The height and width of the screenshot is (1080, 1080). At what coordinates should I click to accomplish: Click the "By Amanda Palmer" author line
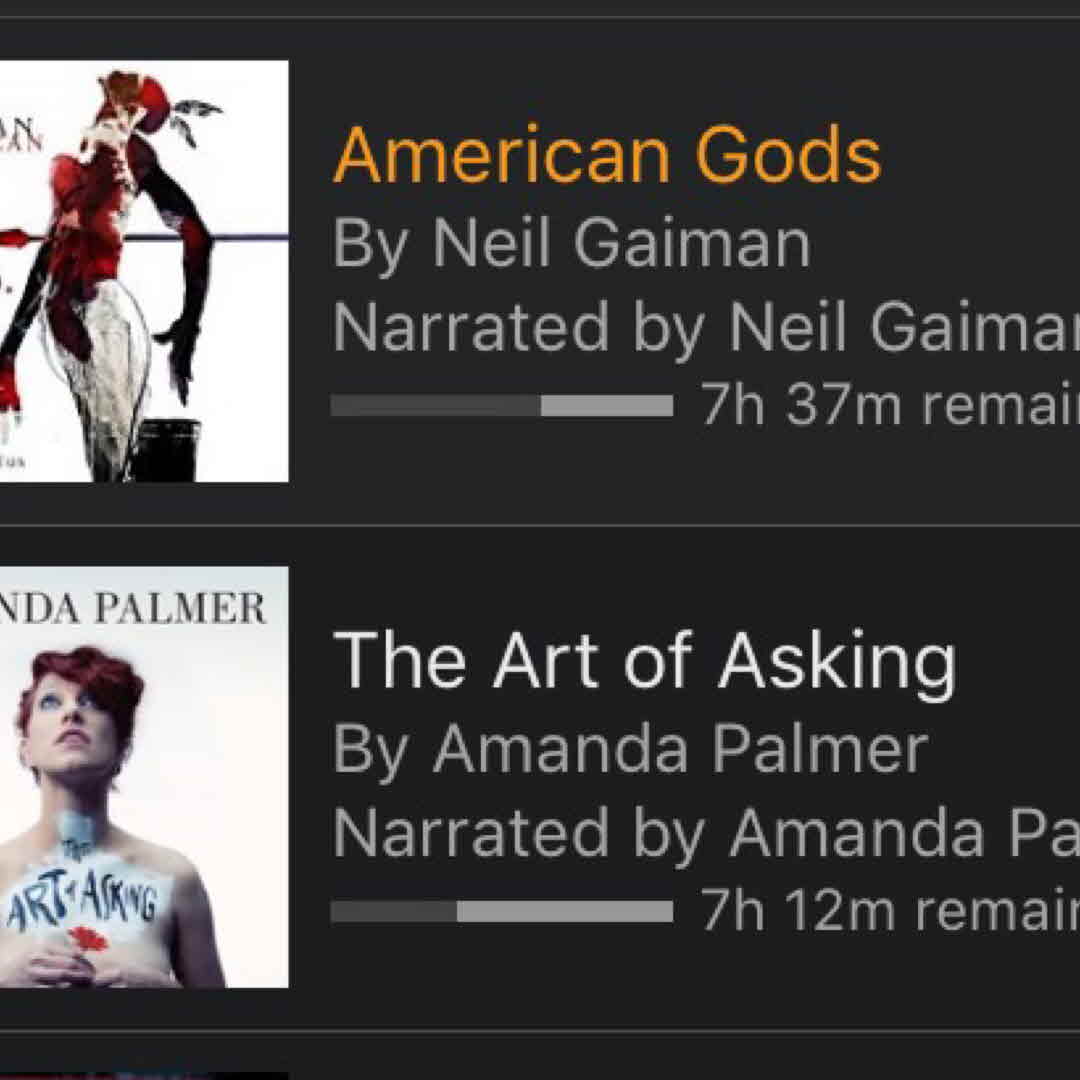(630, 748)
